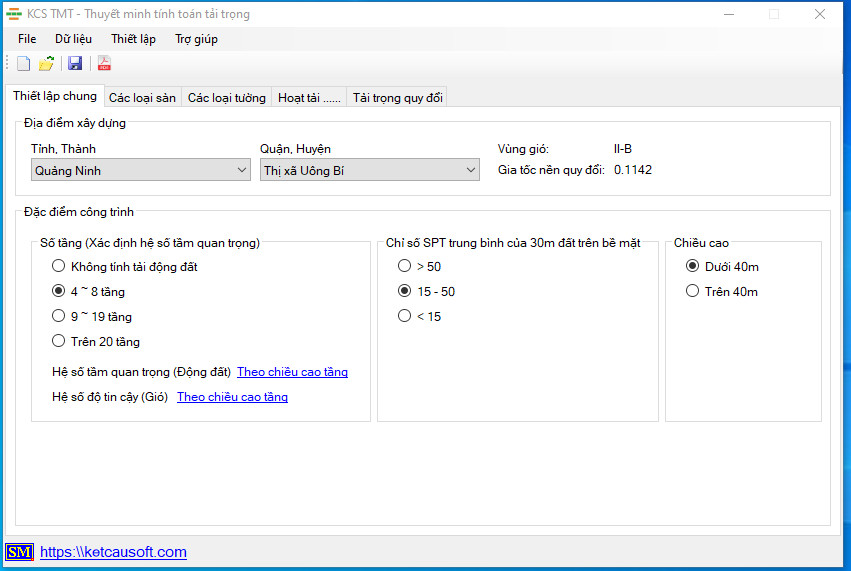Select SPT index '< 15' option
This screenshot has width=851, height=571.
click(x=404, y=317)
